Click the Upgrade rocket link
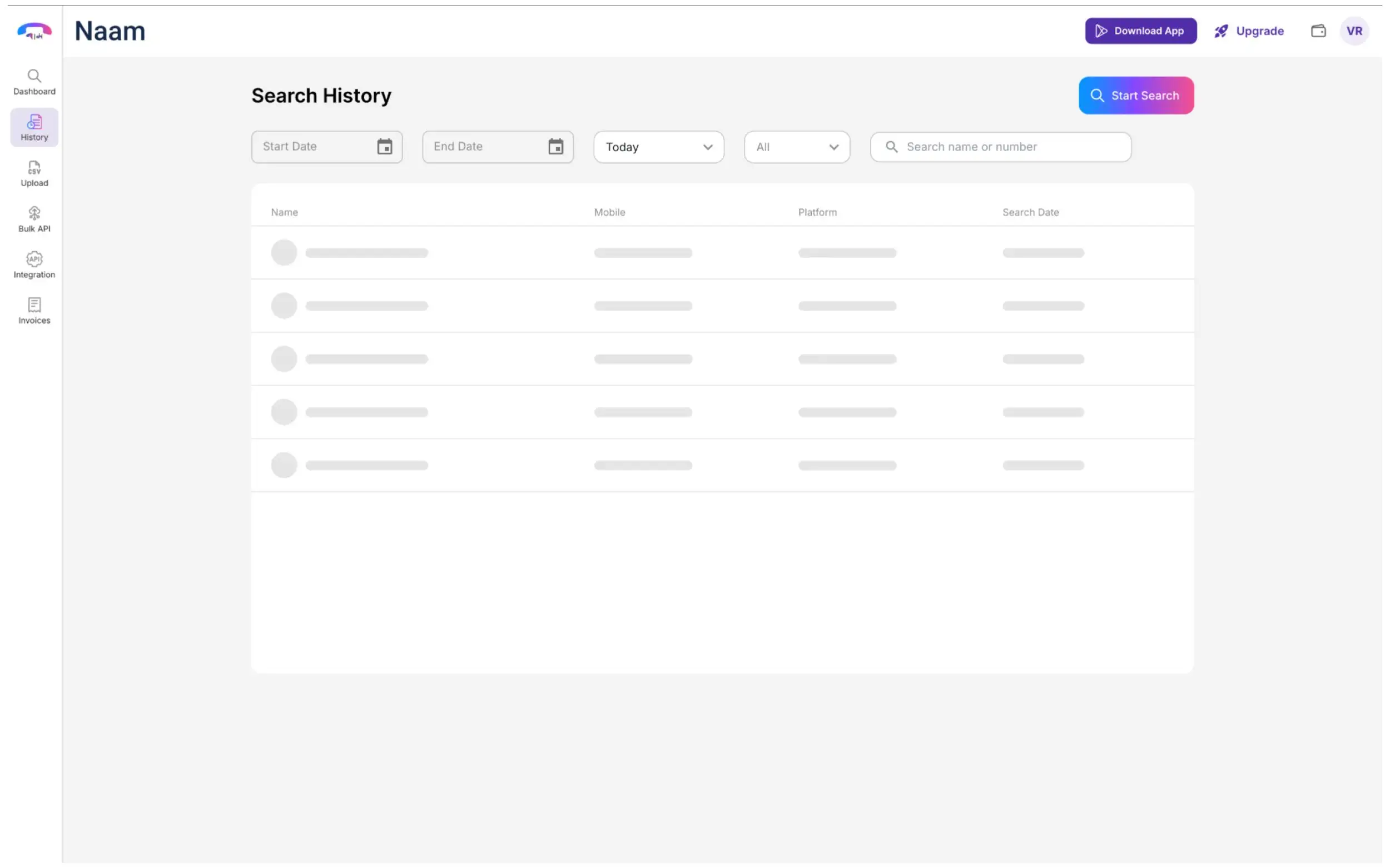 [x=1249, y=31]
